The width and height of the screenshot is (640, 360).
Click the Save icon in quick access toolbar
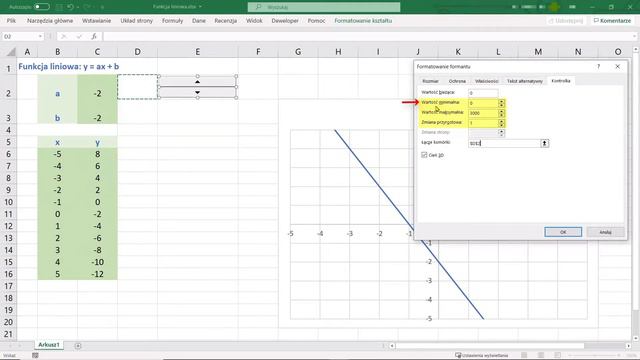click(x=60, y=7)
